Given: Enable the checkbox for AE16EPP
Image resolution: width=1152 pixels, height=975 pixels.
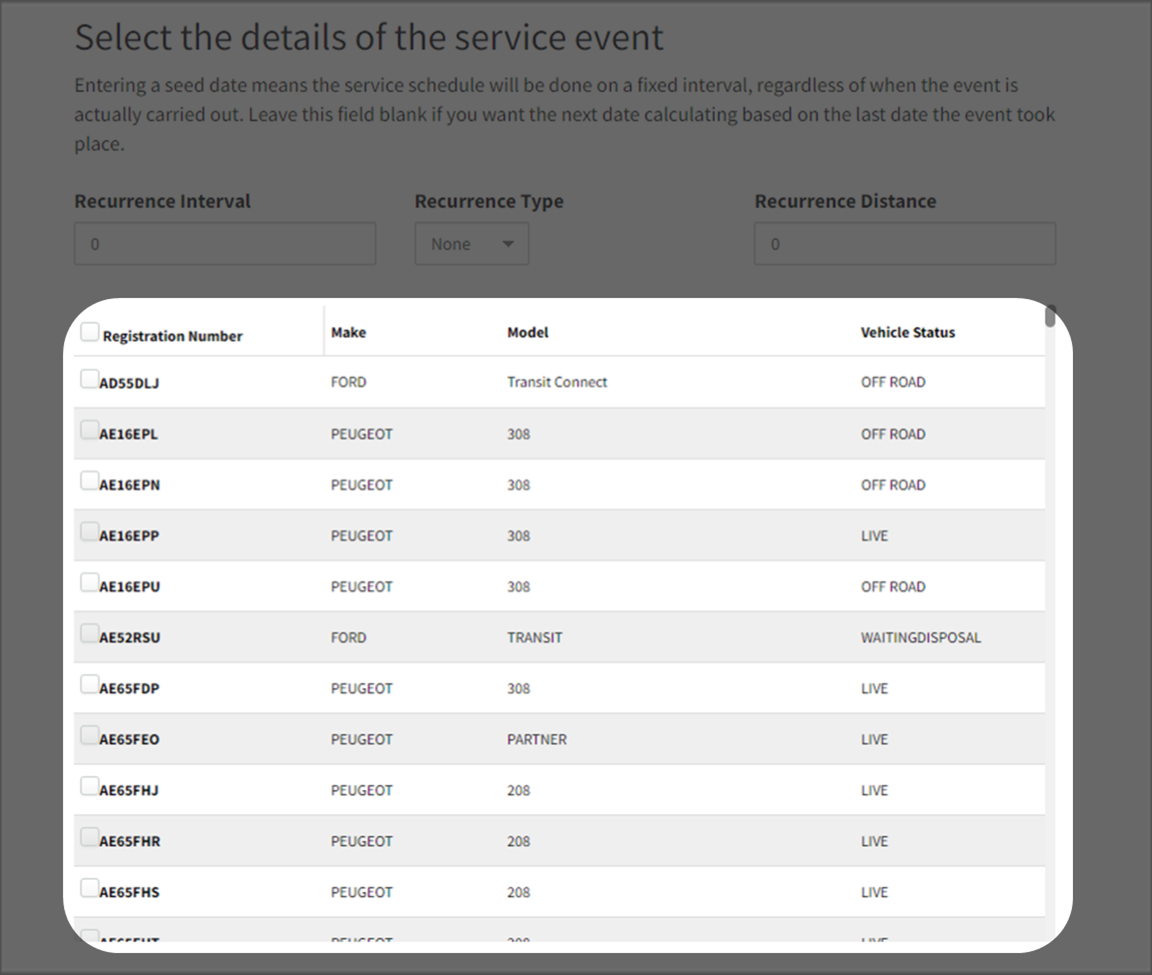Looking at the screenshot, I should [89, 532].
